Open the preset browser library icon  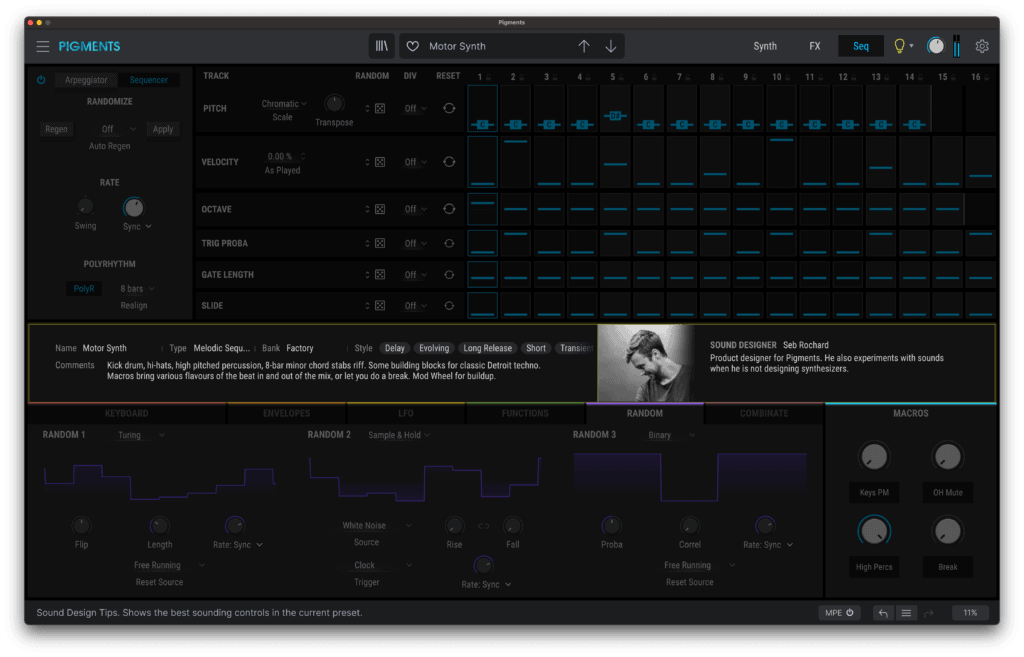click(381, 46)
